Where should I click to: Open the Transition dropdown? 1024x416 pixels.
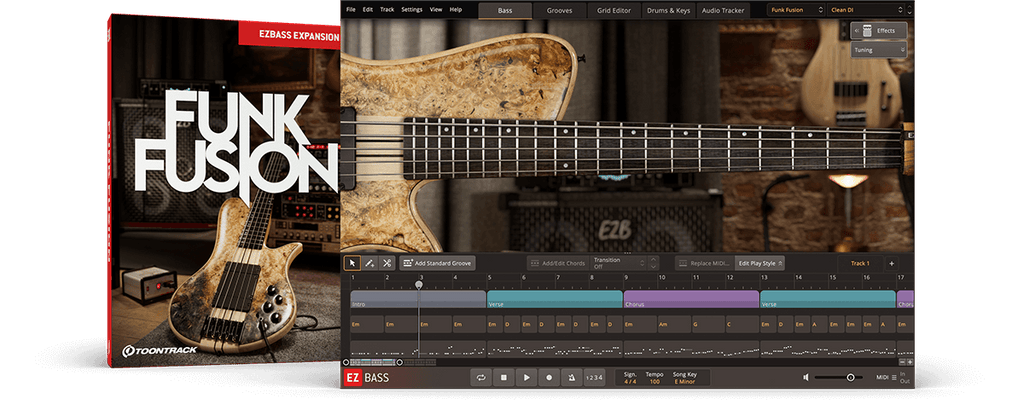click(x=618, y=263)
